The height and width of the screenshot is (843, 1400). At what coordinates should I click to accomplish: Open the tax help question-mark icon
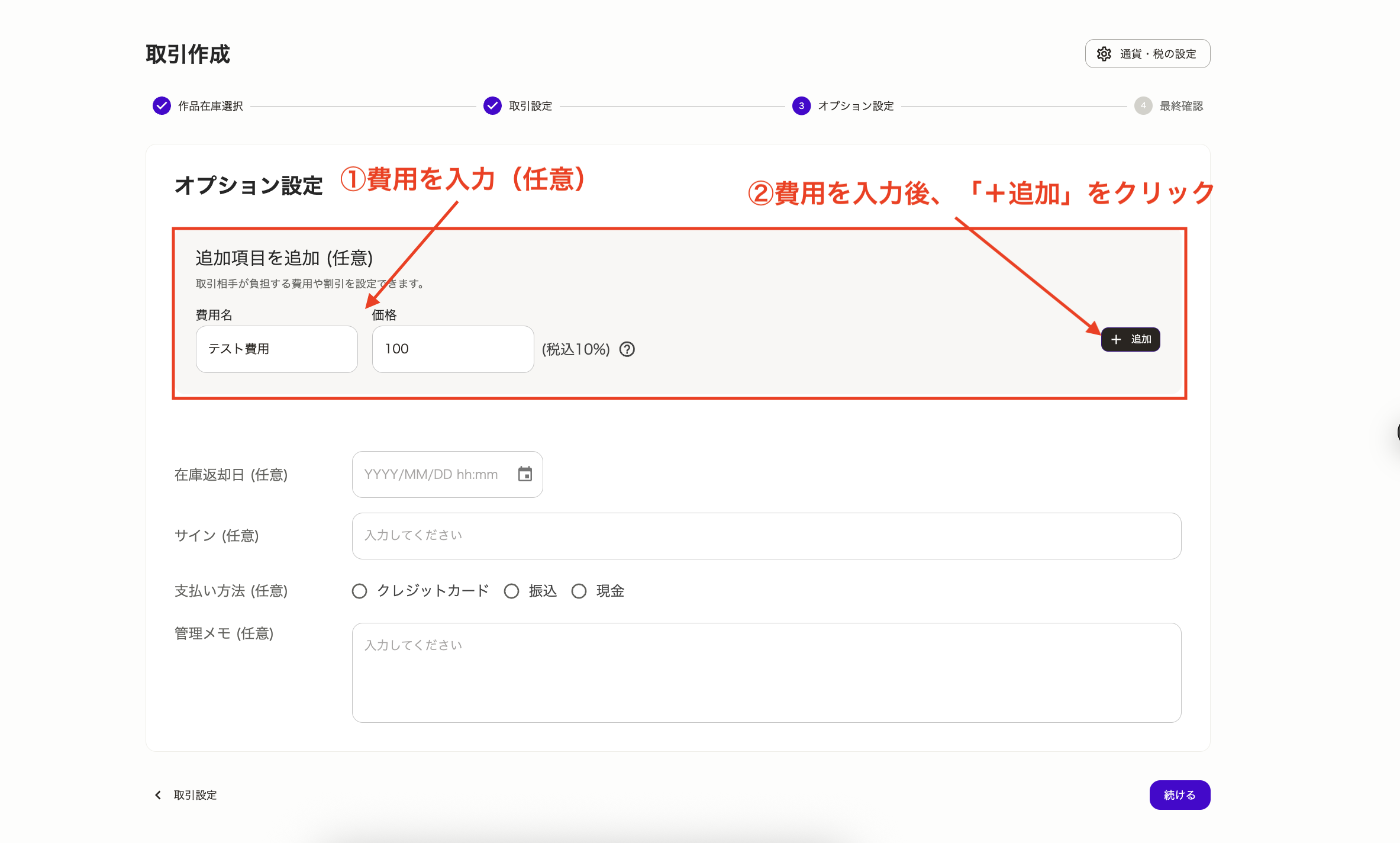[627, 349]
